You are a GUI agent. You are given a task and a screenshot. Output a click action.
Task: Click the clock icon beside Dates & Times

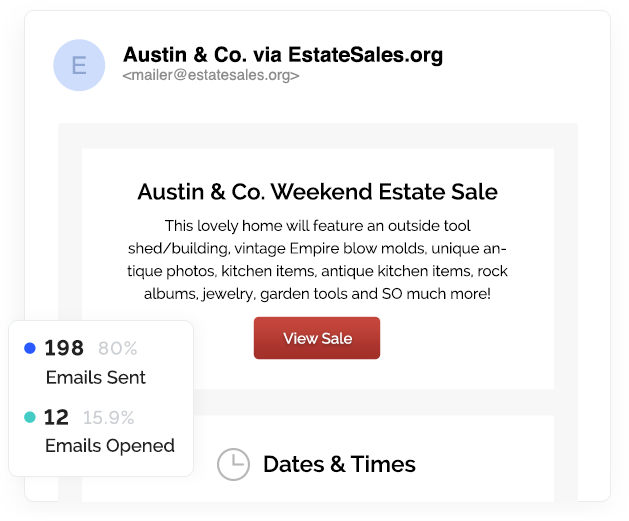click(x=233, y=464)
